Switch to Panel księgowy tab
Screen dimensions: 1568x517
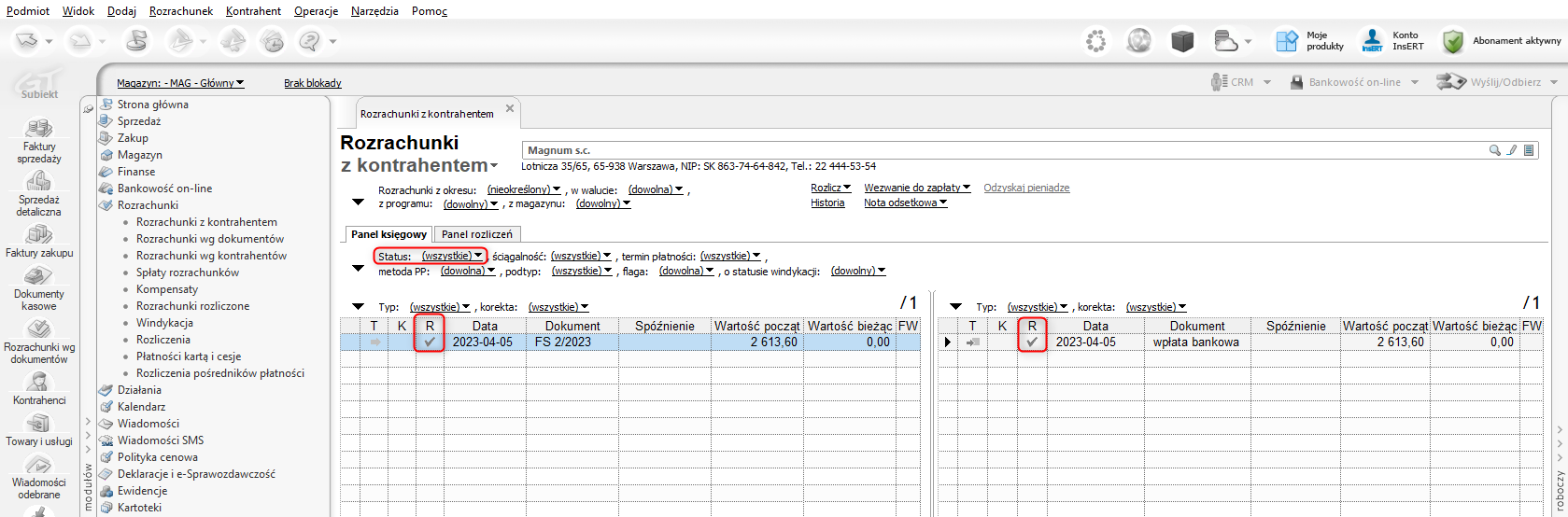pyautogui.click(x=388, y=234)
